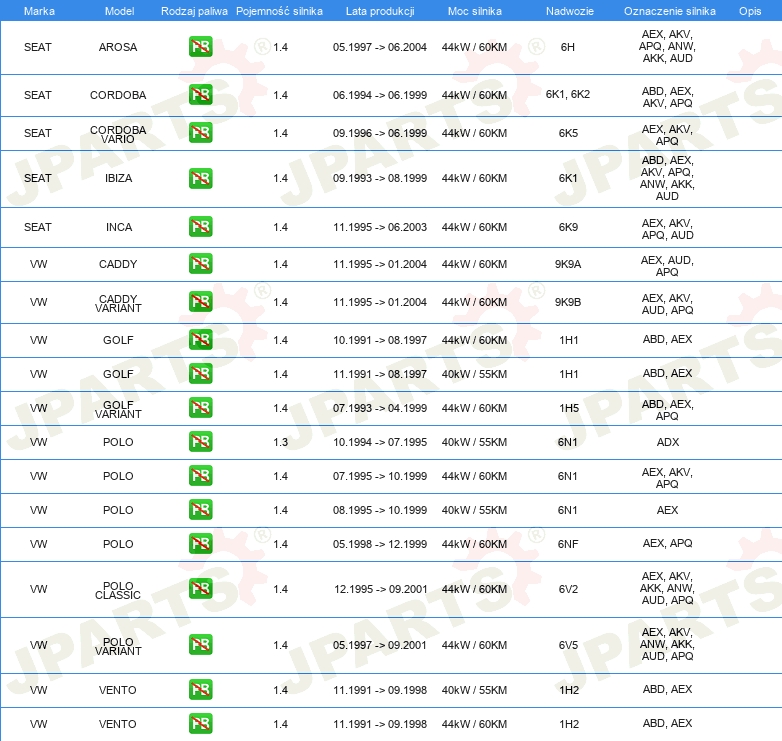Image resolution: width=782 pixels, height=741 pixels.
Task: Click the Rodzaj paliwa column header
Action: coord(194,11)
